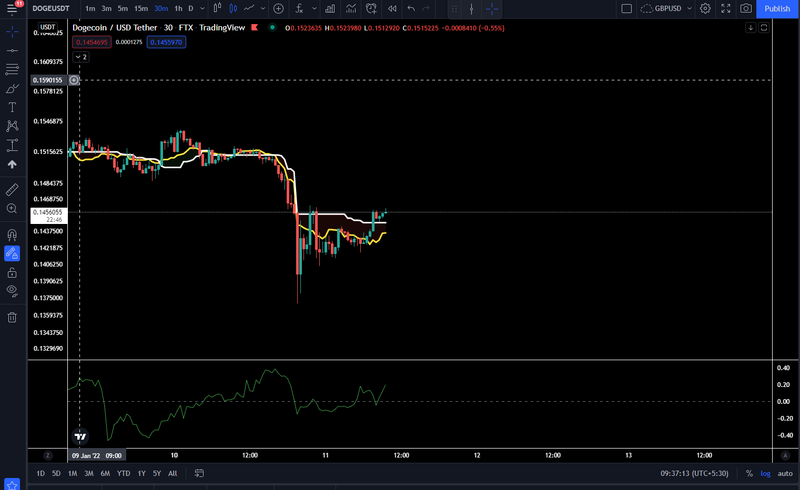Click the floating toolbar drag handle
800x490 pixels.
[x=454, y=9]
